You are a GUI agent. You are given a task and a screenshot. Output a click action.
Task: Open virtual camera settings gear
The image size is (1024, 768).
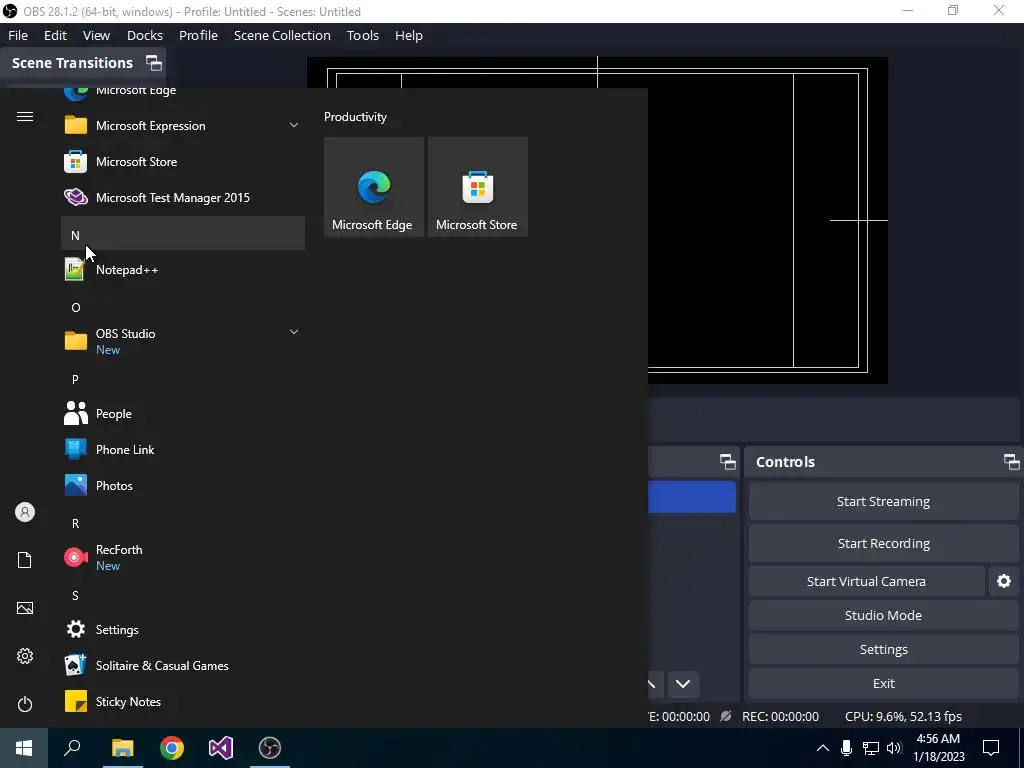click(x=1004, y=581)
